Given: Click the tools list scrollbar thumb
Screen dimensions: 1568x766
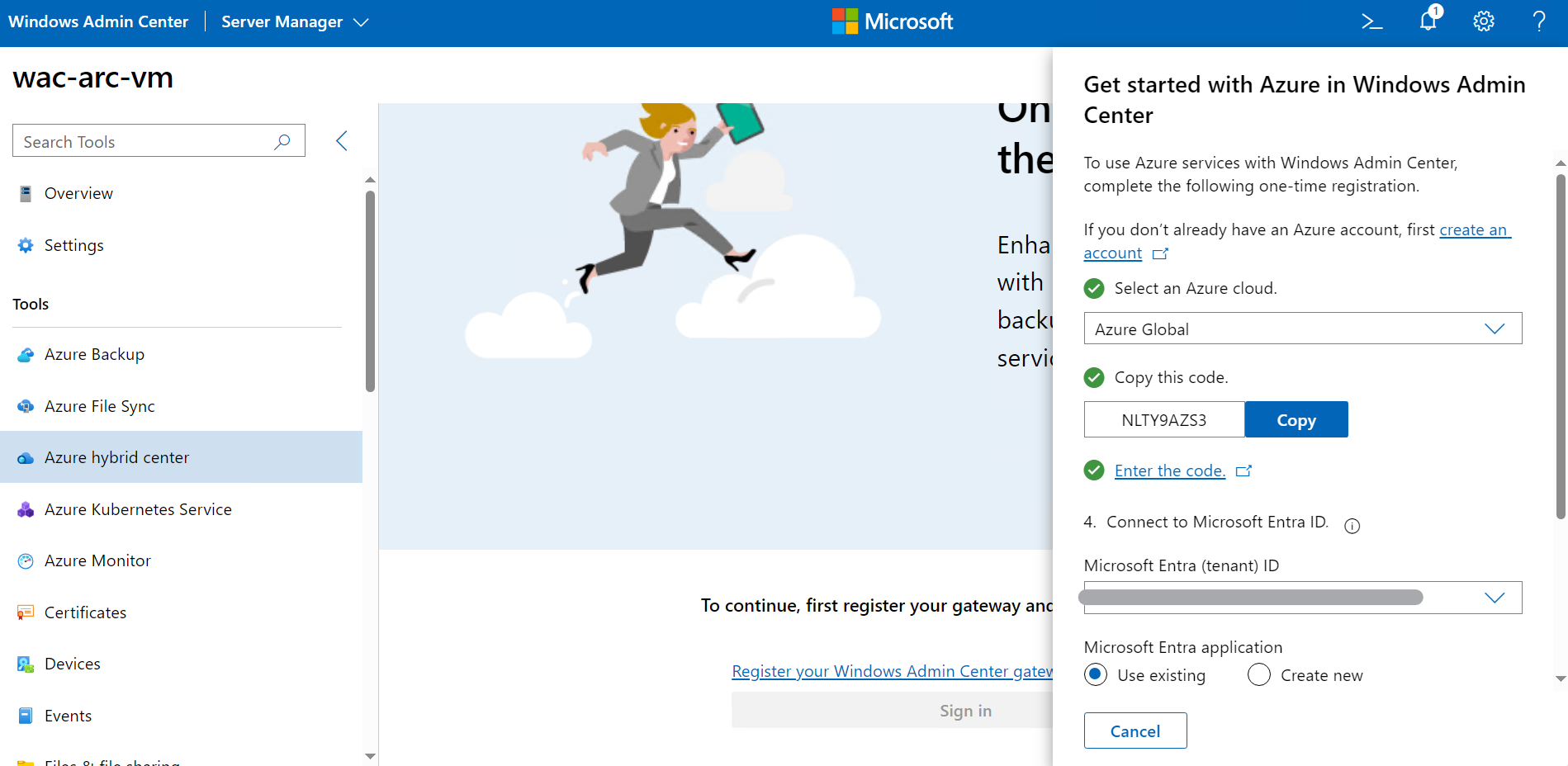Looking at the screenshot, I should click(370, 291).
